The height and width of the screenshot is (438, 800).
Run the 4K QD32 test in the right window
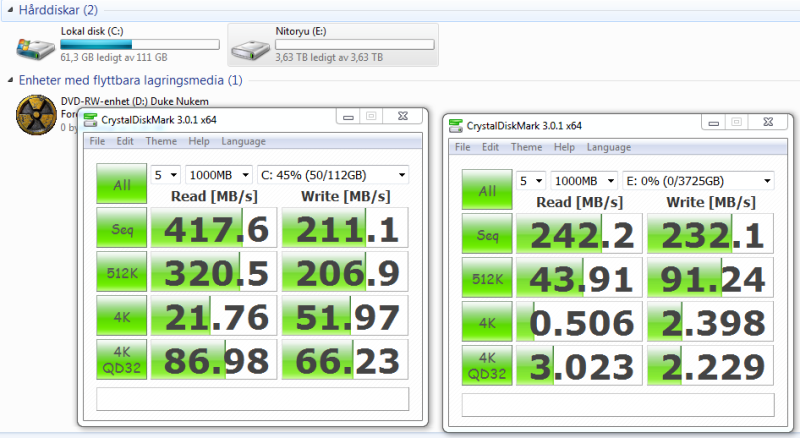pos(487,366)
